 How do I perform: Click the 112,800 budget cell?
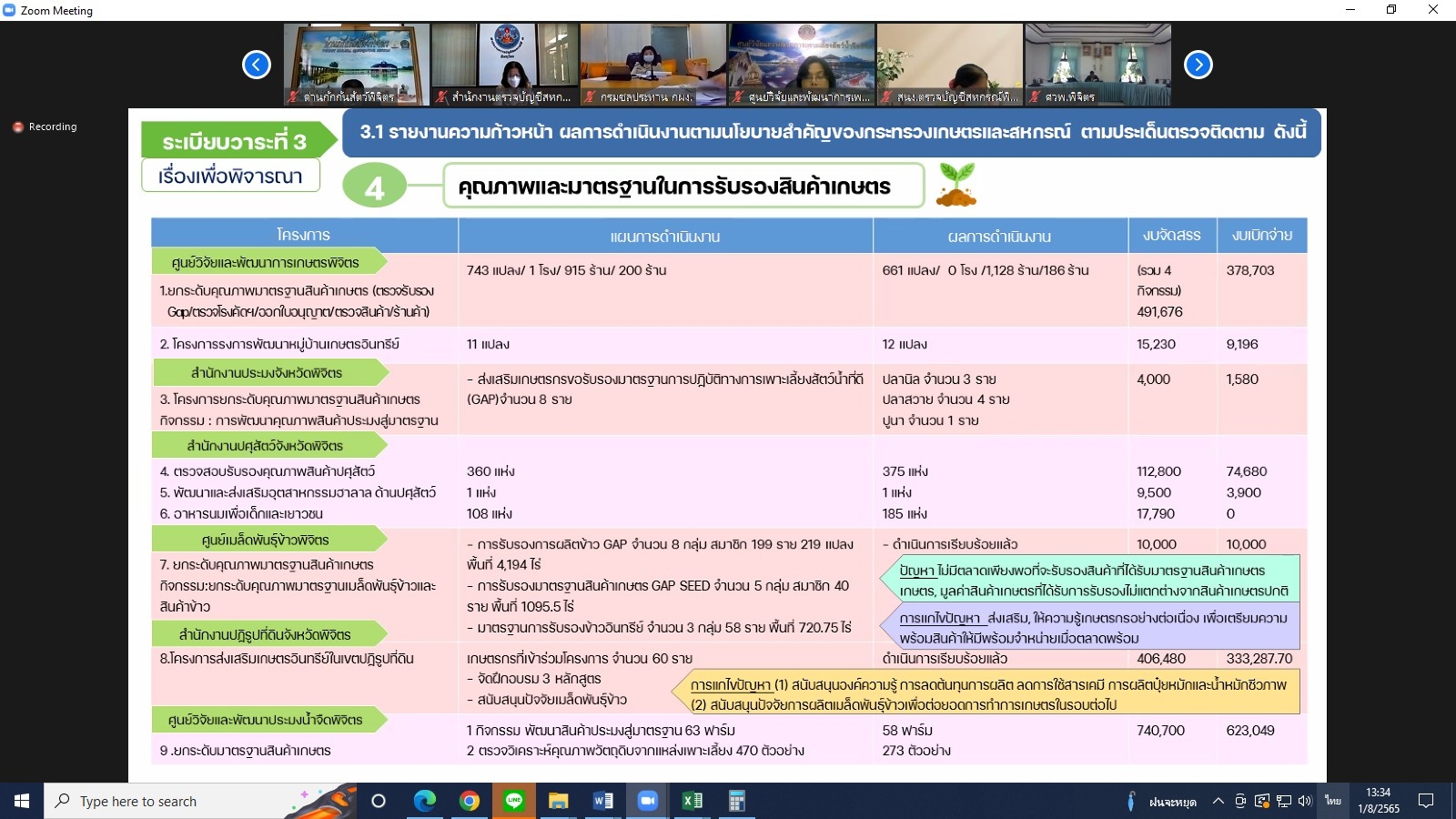(1158, 471)
